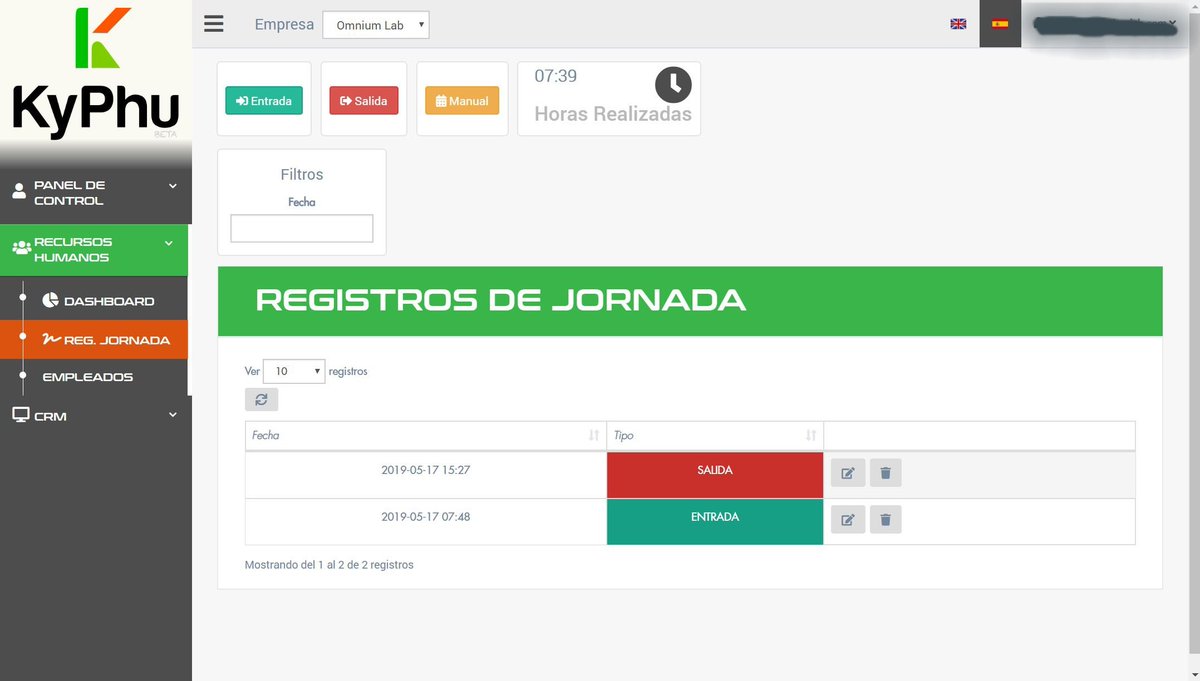This screenshot has height=681, width=1200.
Task: Delete the ENTRADA 07:48 record
Action: coord(885,520)
